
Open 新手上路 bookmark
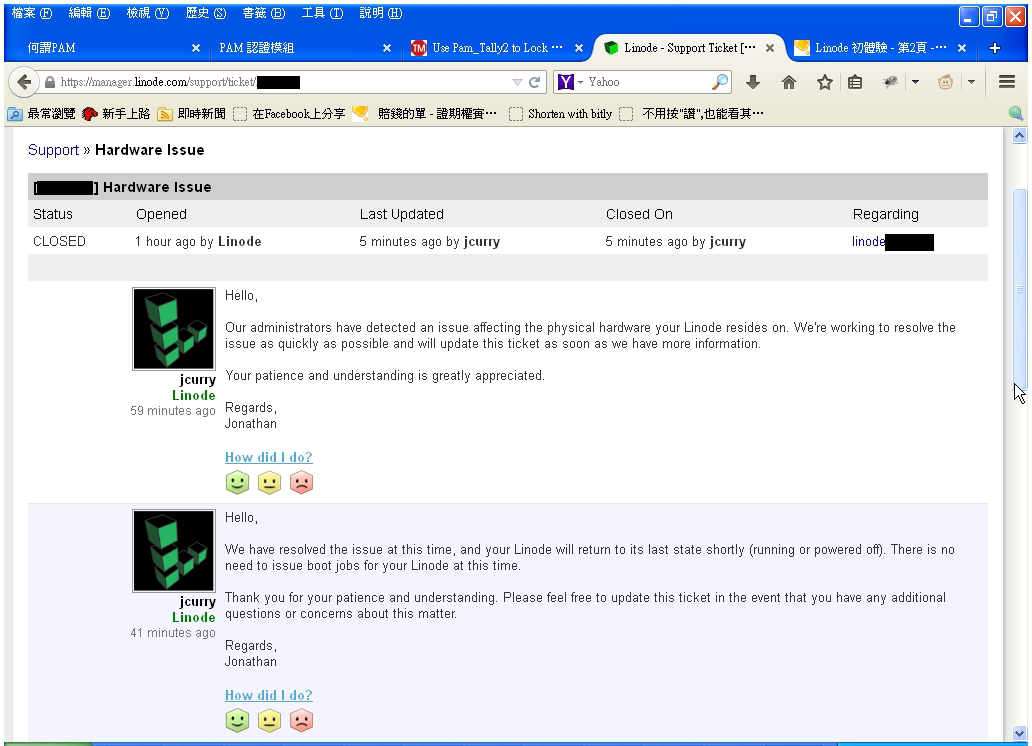coord(116,114)
